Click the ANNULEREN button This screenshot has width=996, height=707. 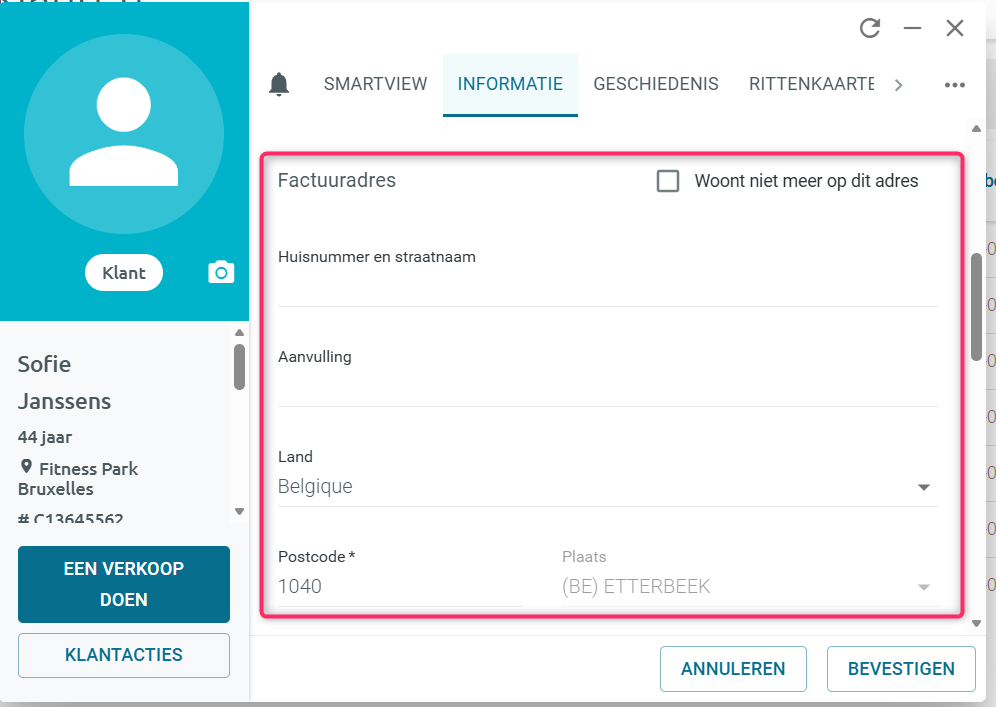[x=733, y=669]
